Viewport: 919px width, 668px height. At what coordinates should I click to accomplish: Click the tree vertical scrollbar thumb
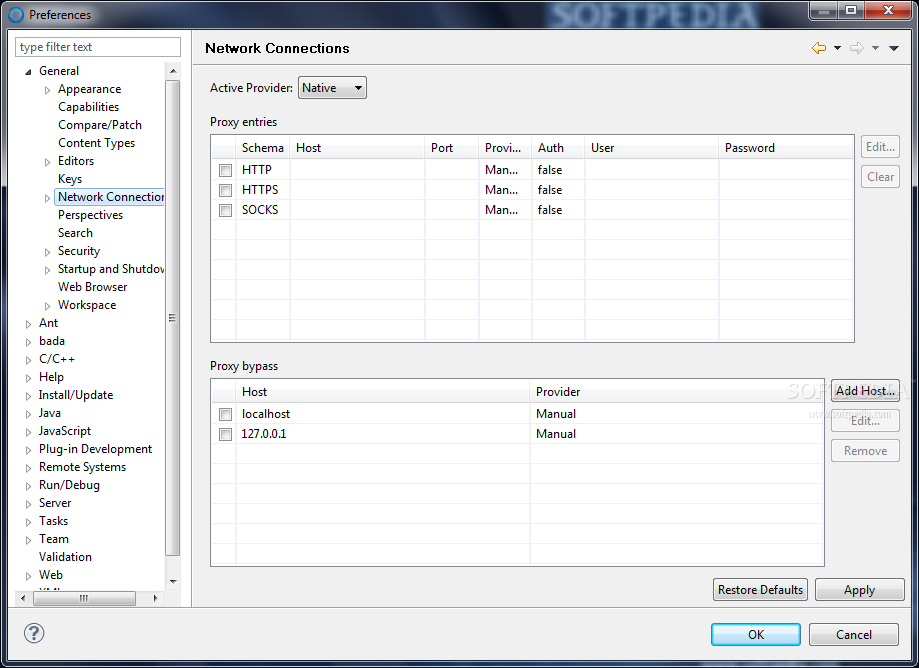[172, 318]
